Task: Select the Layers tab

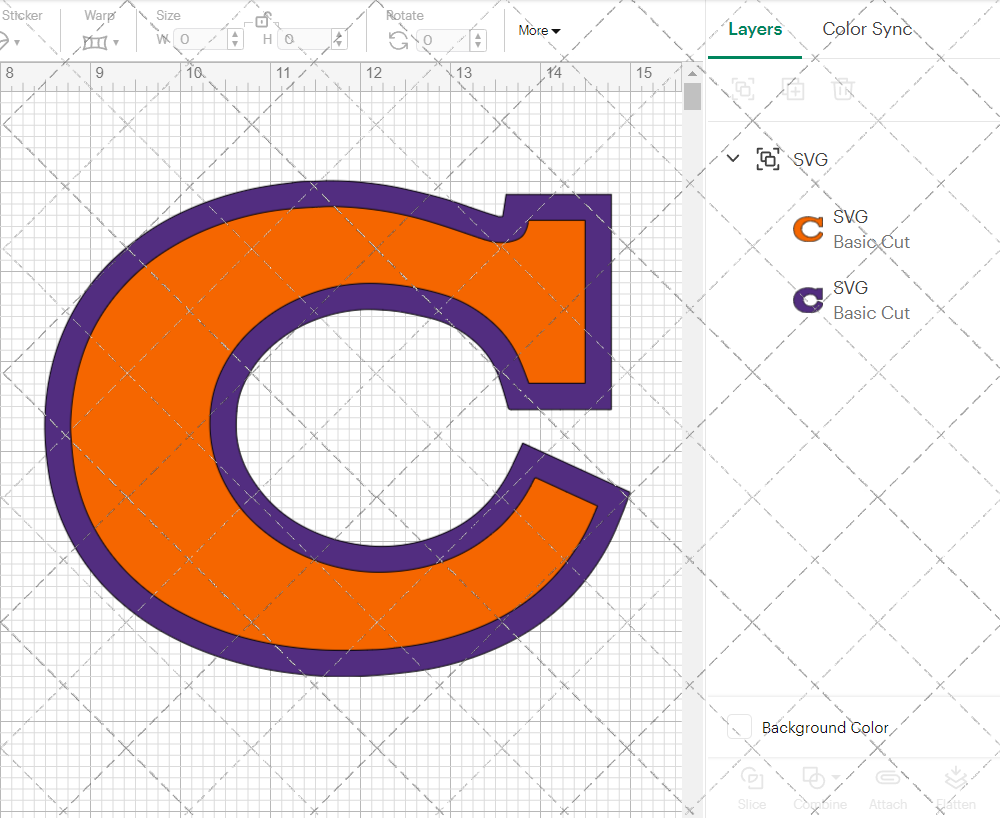Action: [x=755, y=29]
